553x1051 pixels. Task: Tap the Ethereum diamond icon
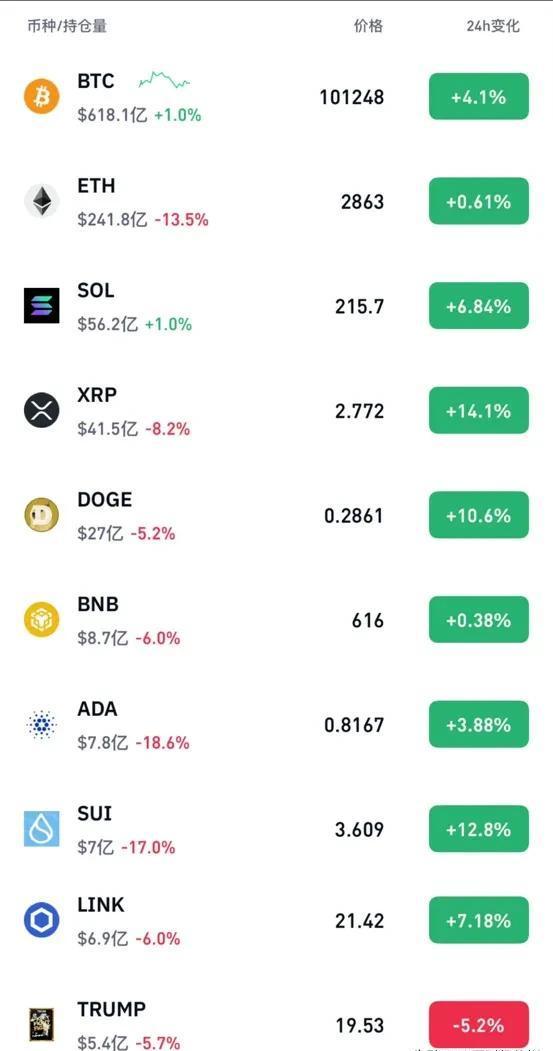click(x=42, y=201)
